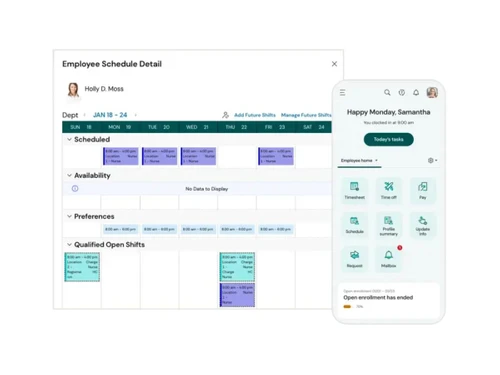This screenshot has height=375, width=500.
Task: Open Tuesday's scheduled shift block
Action: click(x=159, y=156)
